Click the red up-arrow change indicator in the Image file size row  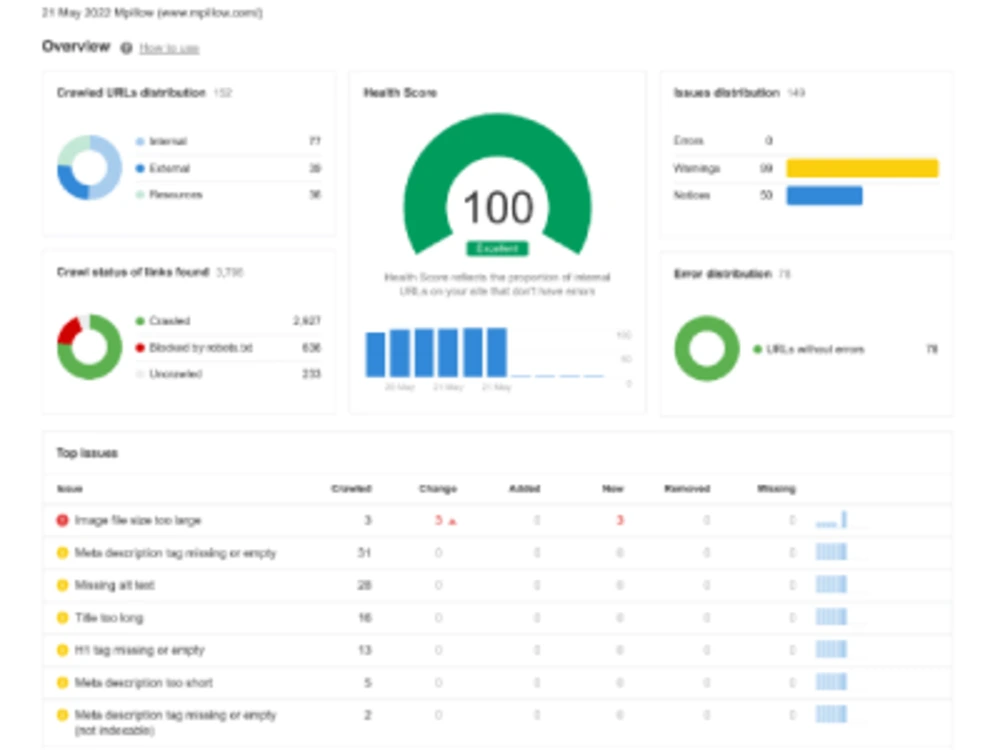pyautogui.click(x=452, y=522)
